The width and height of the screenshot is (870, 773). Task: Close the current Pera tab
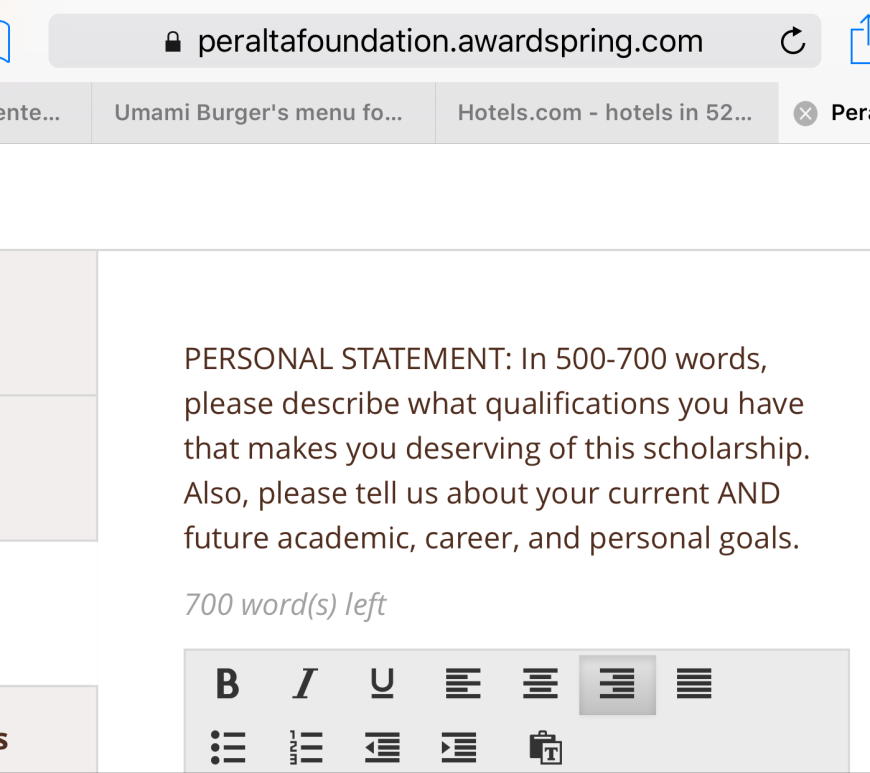click(805, 114)
